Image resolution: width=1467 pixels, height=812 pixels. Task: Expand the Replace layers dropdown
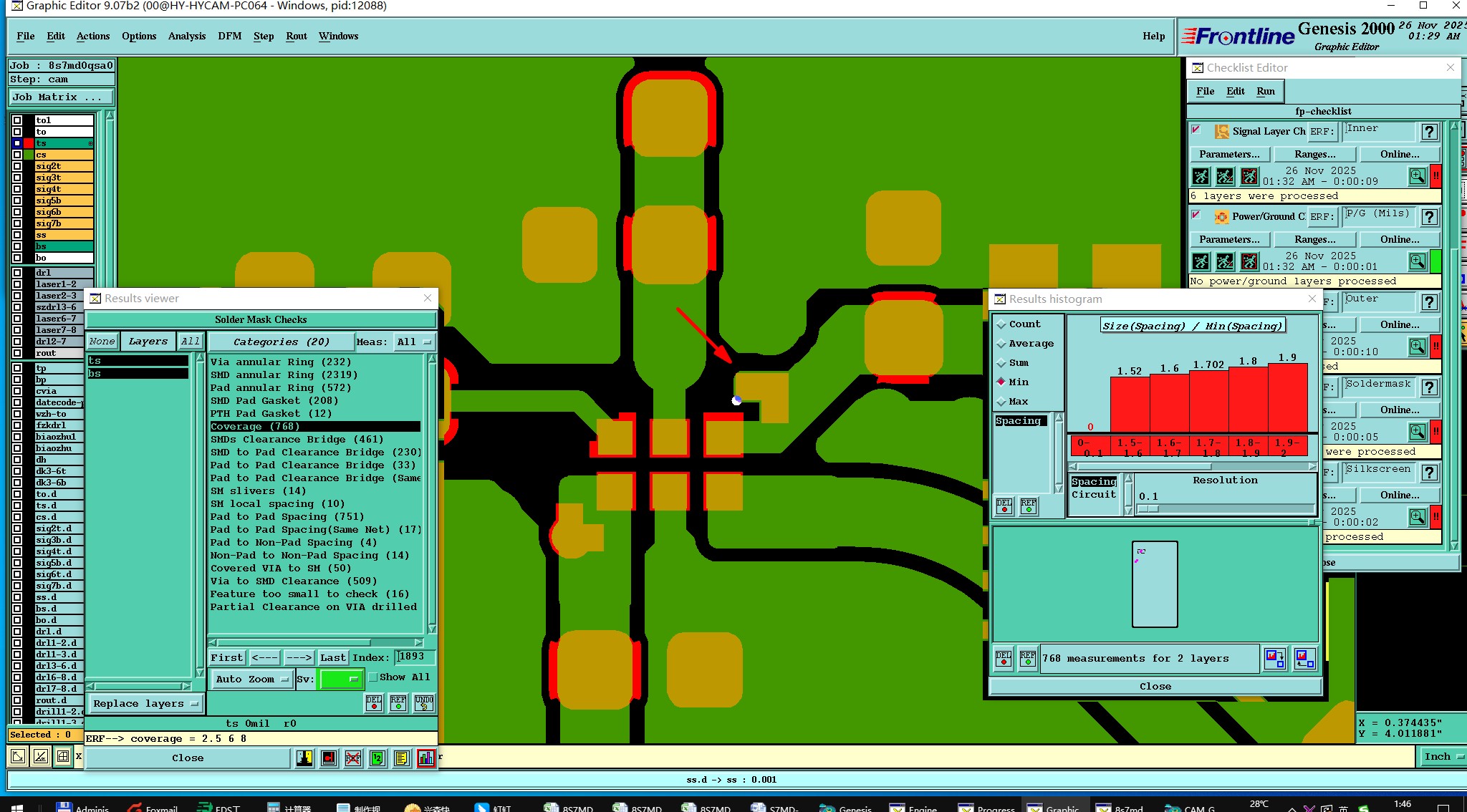point(145,704)
